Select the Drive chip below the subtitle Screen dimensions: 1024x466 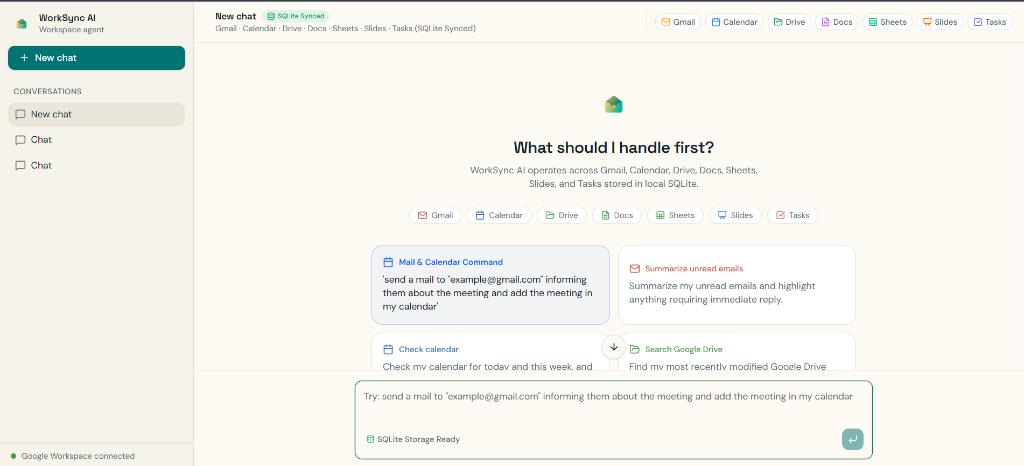tap(562, 215)
